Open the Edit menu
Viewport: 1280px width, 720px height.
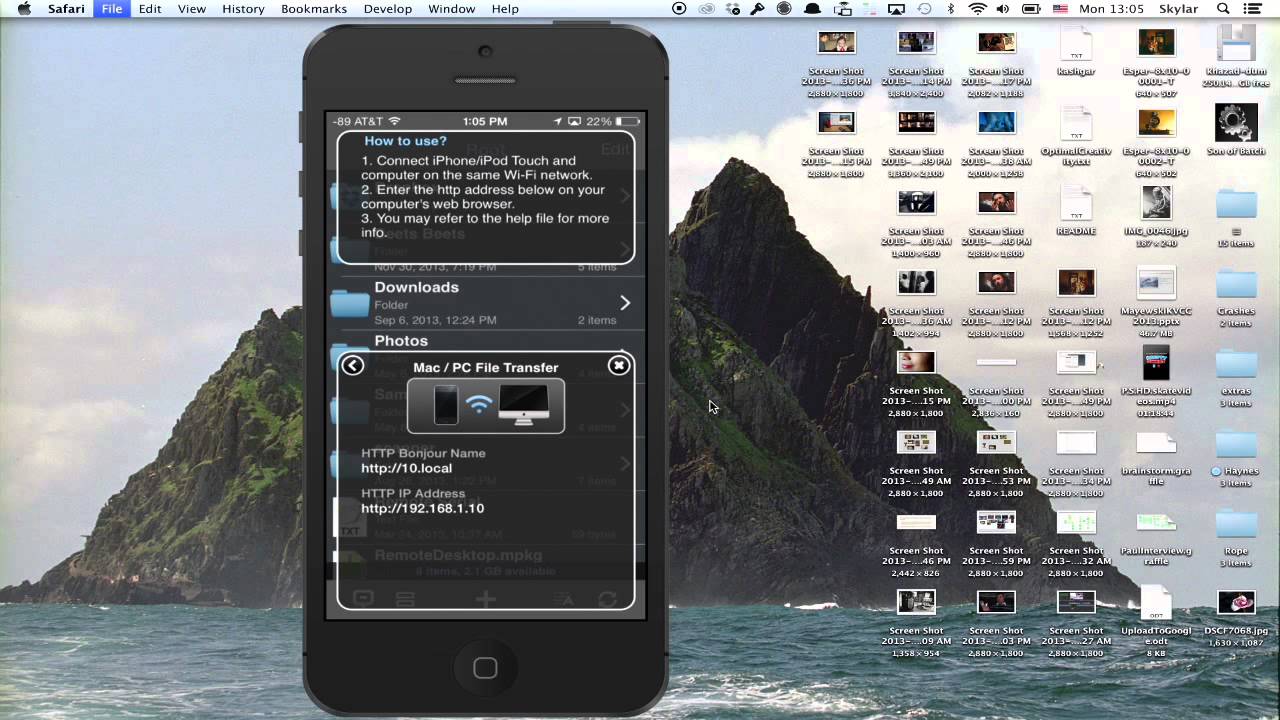[x=150, y=9]
